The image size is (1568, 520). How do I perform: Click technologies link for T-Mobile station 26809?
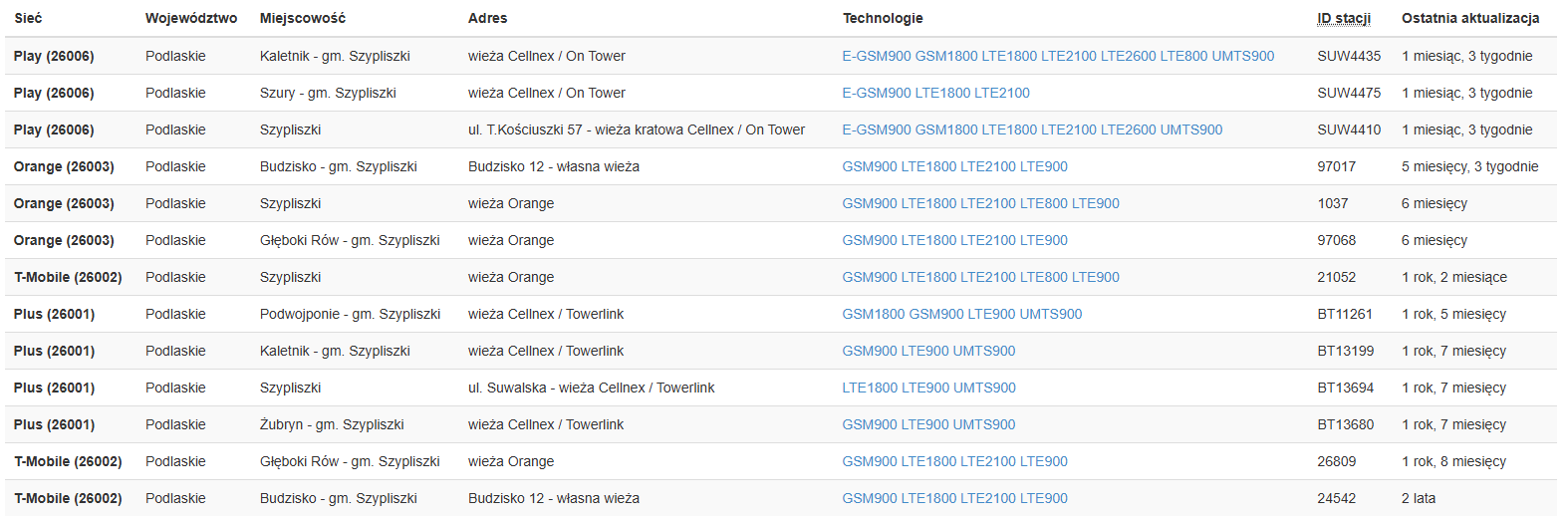pyautogui.click(x=954, y=461)
